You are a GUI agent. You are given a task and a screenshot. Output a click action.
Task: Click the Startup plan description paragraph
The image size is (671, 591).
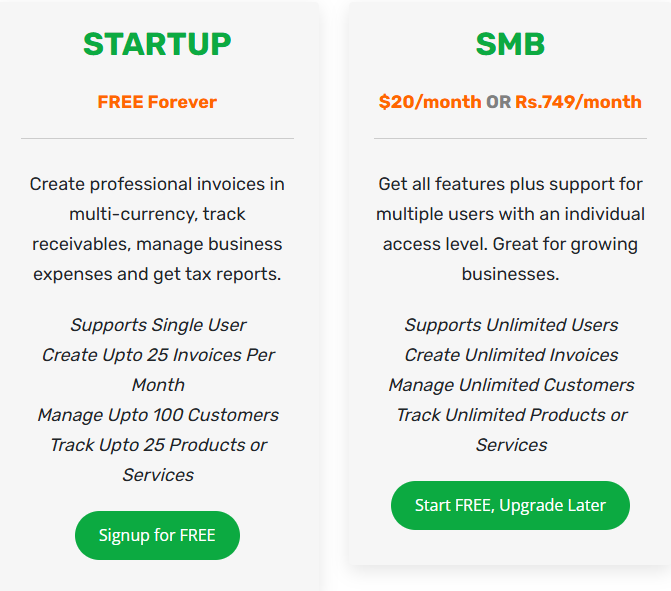(x=157, y=229)
